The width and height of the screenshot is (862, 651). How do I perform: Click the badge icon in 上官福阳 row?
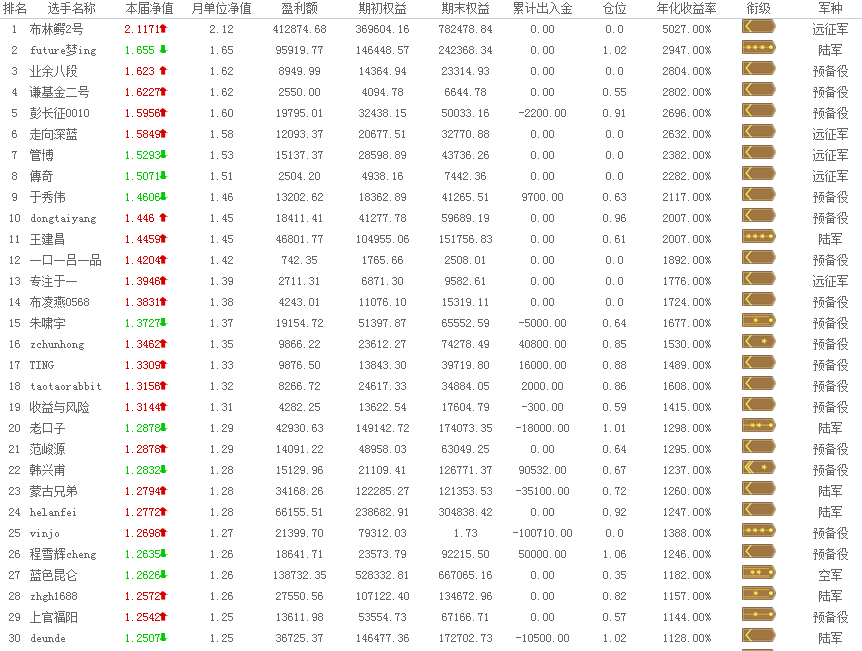(x=758, y=614)
